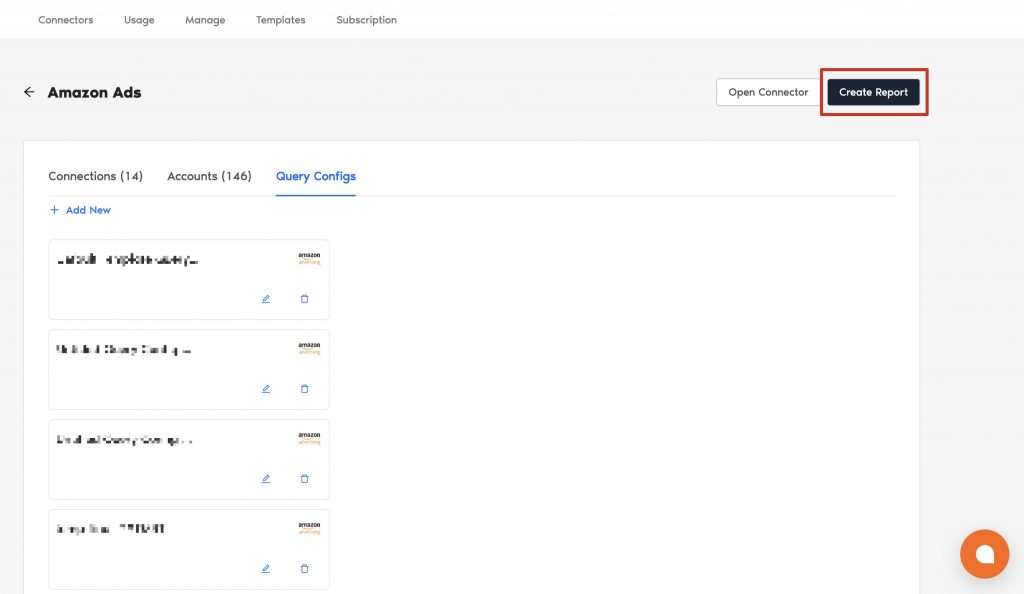Click the Add New link
The width and height of the screenshot is (1024, 594).
click(81, 210)
